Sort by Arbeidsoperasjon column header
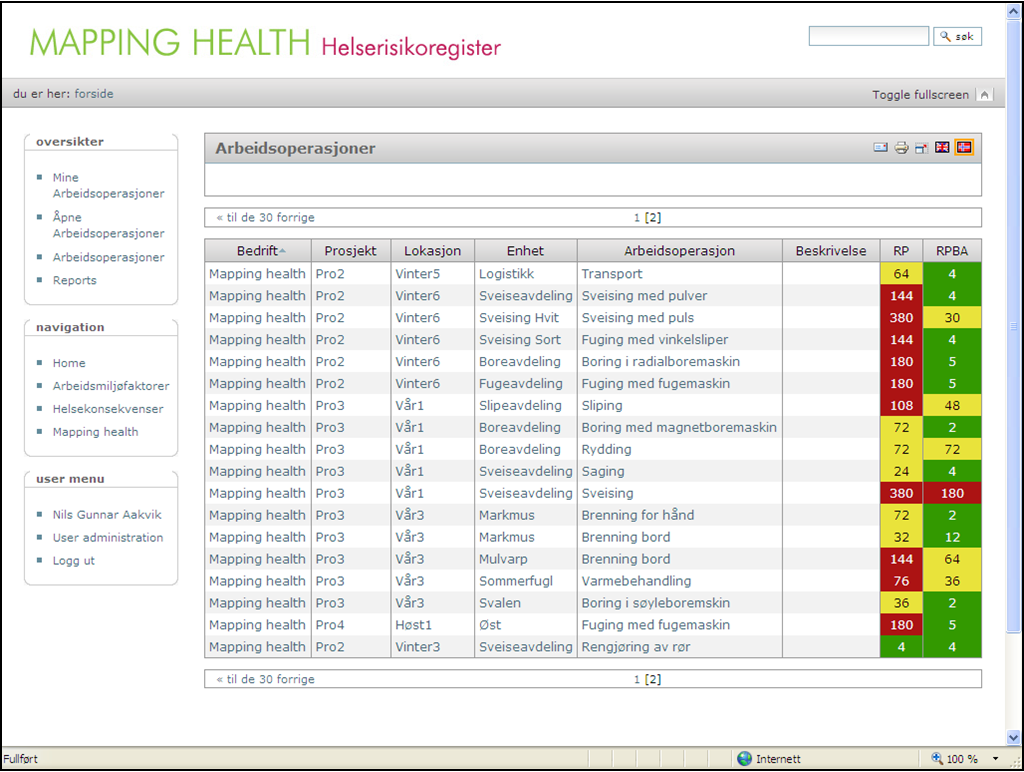The width and height of the screenshot is (1024, 772). click(x=679, y=251)
